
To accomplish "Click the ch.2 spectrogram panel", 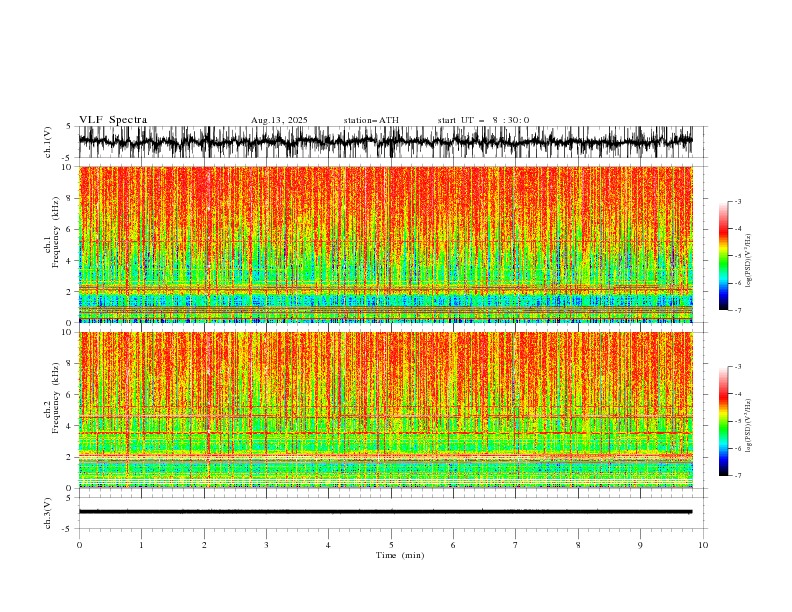I will [x=385, y=410].
